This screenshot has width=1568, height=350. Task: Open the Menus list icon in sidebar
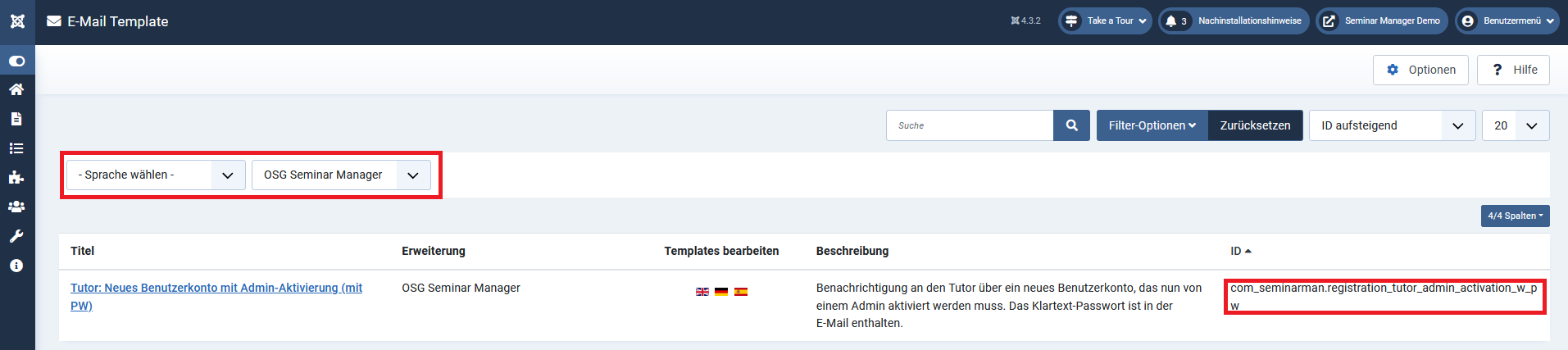(x=16, y=148)
